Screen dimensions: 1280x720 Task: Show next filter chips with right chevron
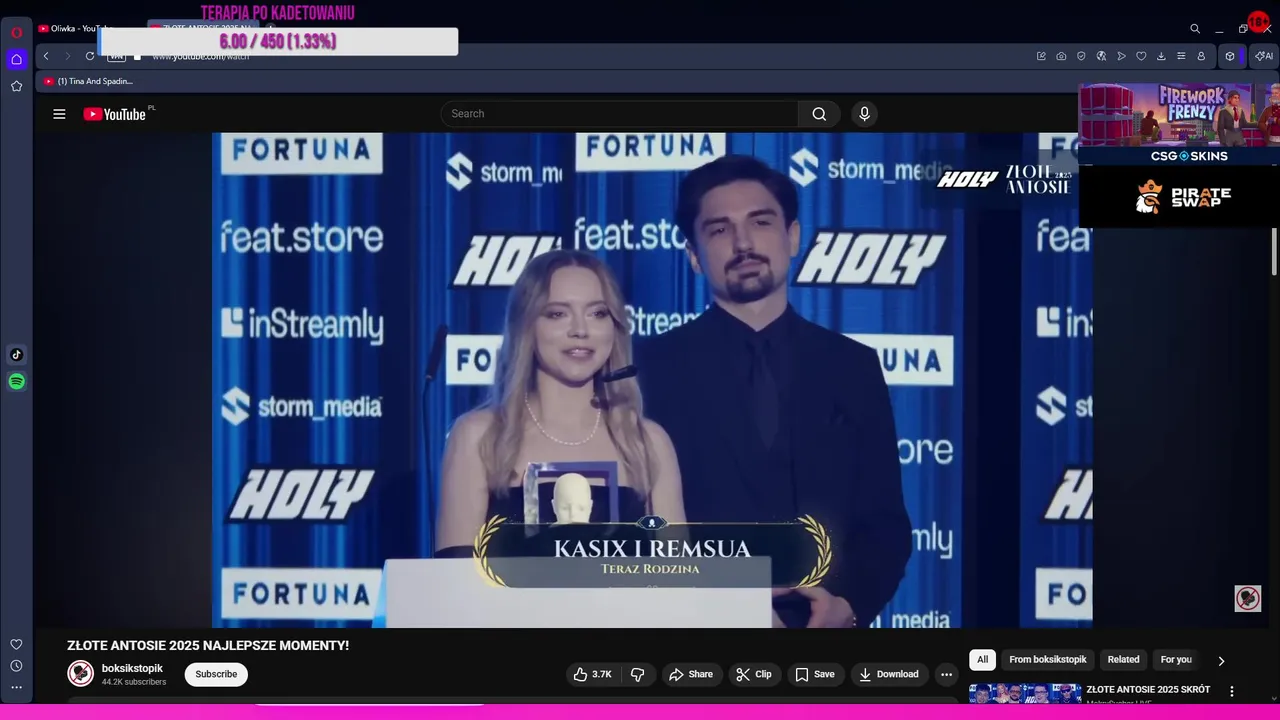click(1221, 660)
